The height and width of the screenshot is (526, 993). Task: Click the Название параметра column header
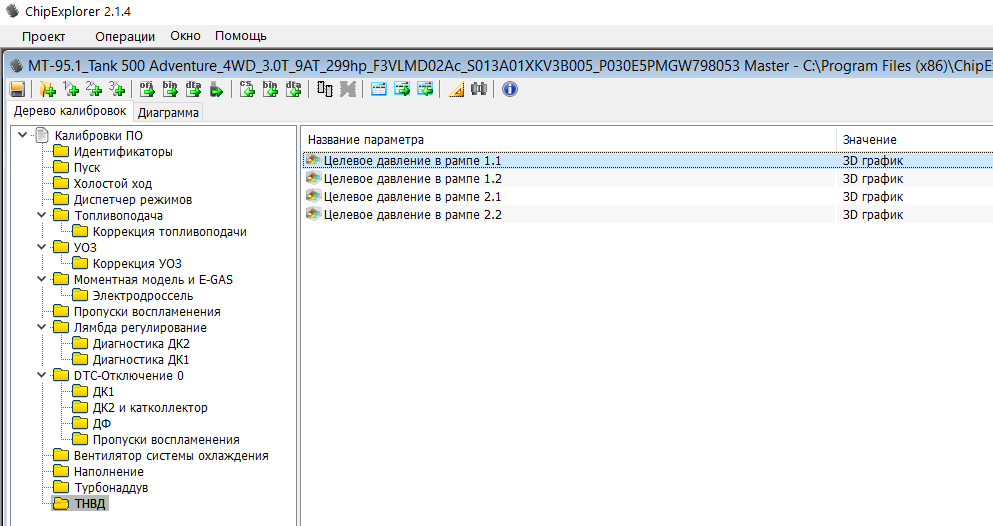366,139
